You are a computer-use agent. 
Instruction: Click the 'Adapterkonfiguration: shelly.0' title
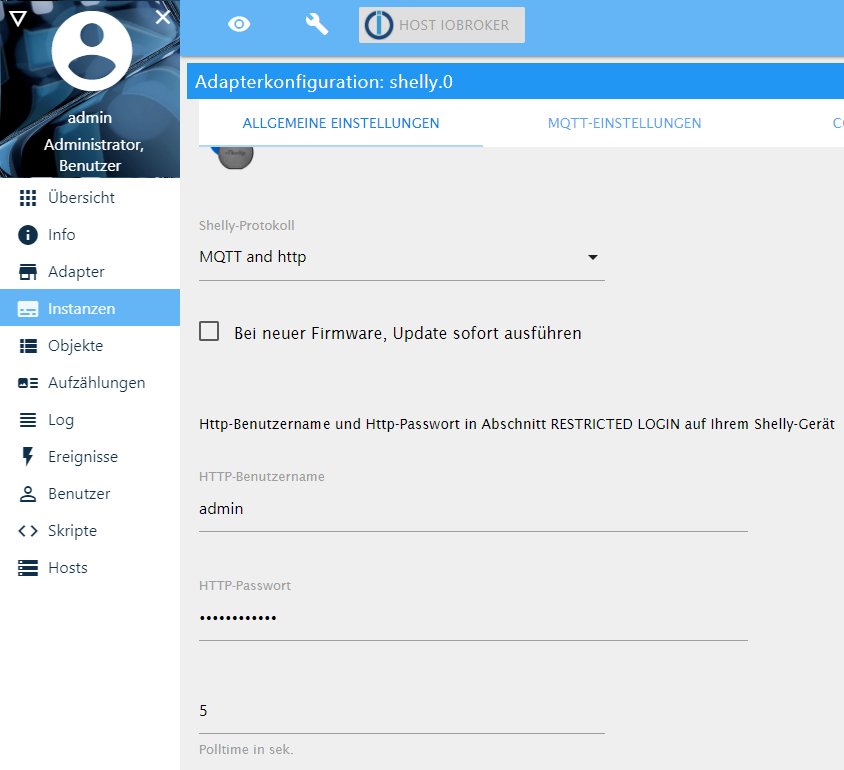(323, 82)
